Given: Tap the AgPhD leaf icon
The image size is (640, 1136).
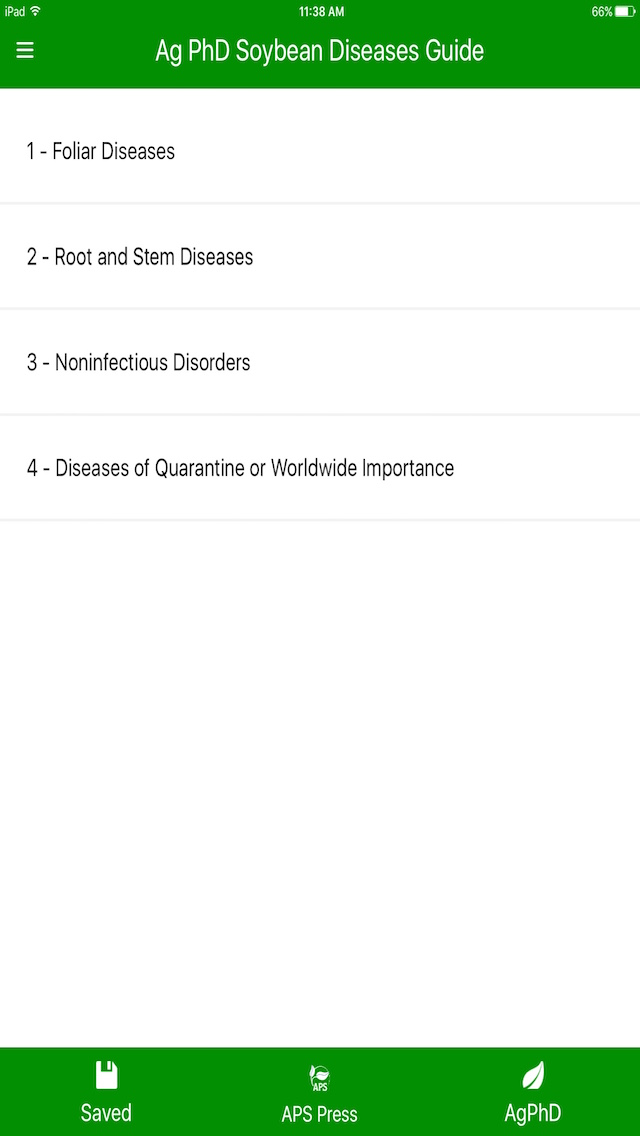Looking at the screenshot, I should pyautogui.click(x=533, y=1076).
